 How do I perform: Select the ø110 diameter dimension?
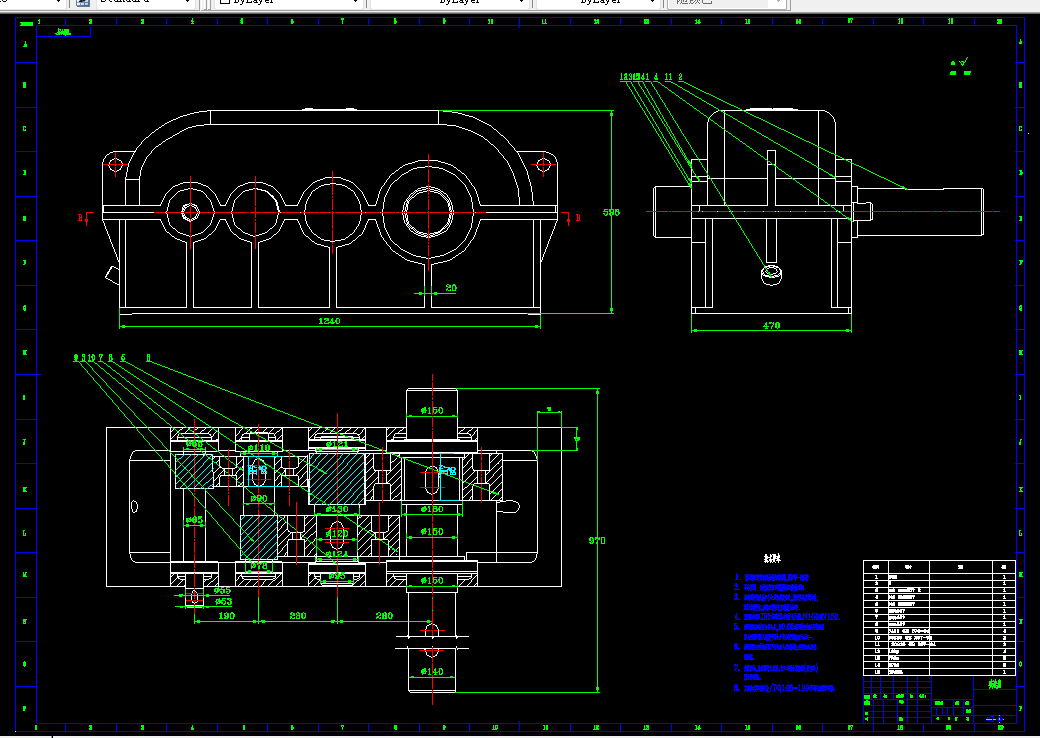(x=259, y=448)
